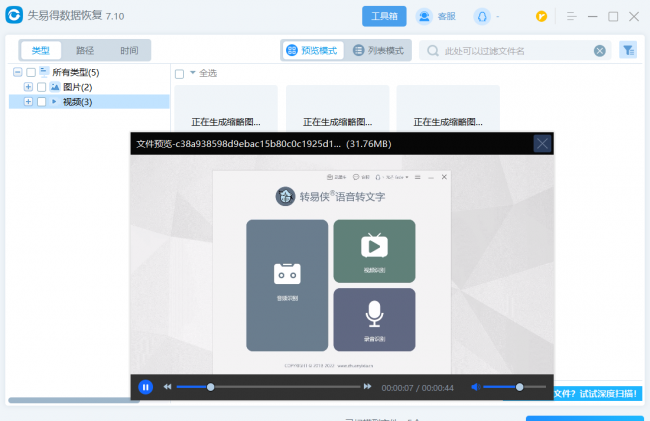This screenshot has width=650, height=421.
Task: Open the 工具箱 toolbox
Action: (384, 16)
